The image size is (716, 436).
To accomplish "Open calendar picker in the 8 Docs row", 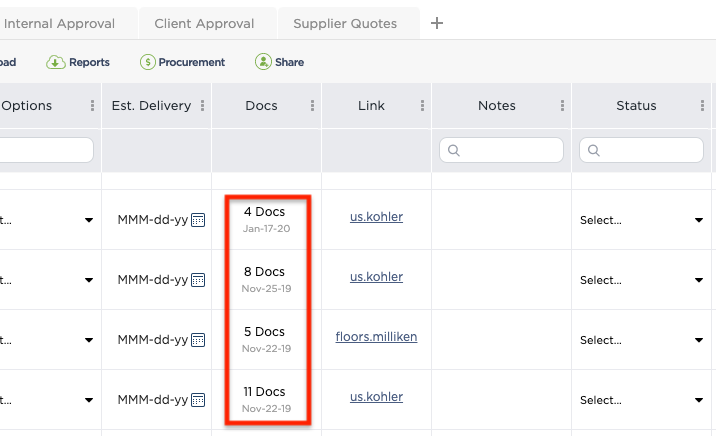I will (198, 279).
